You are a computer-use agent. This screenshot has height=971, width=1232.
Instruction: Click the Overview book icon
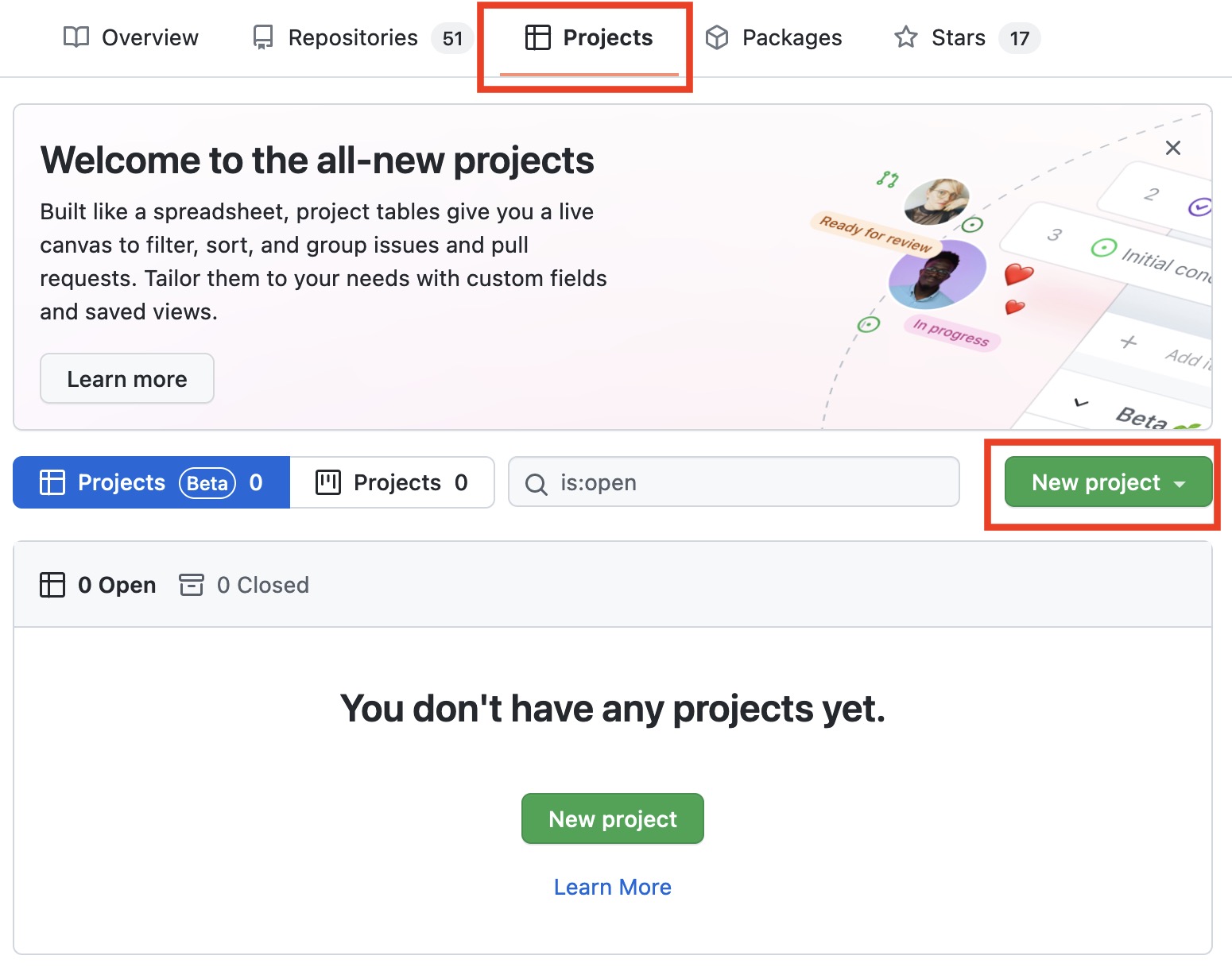click(x=76, y=37)
